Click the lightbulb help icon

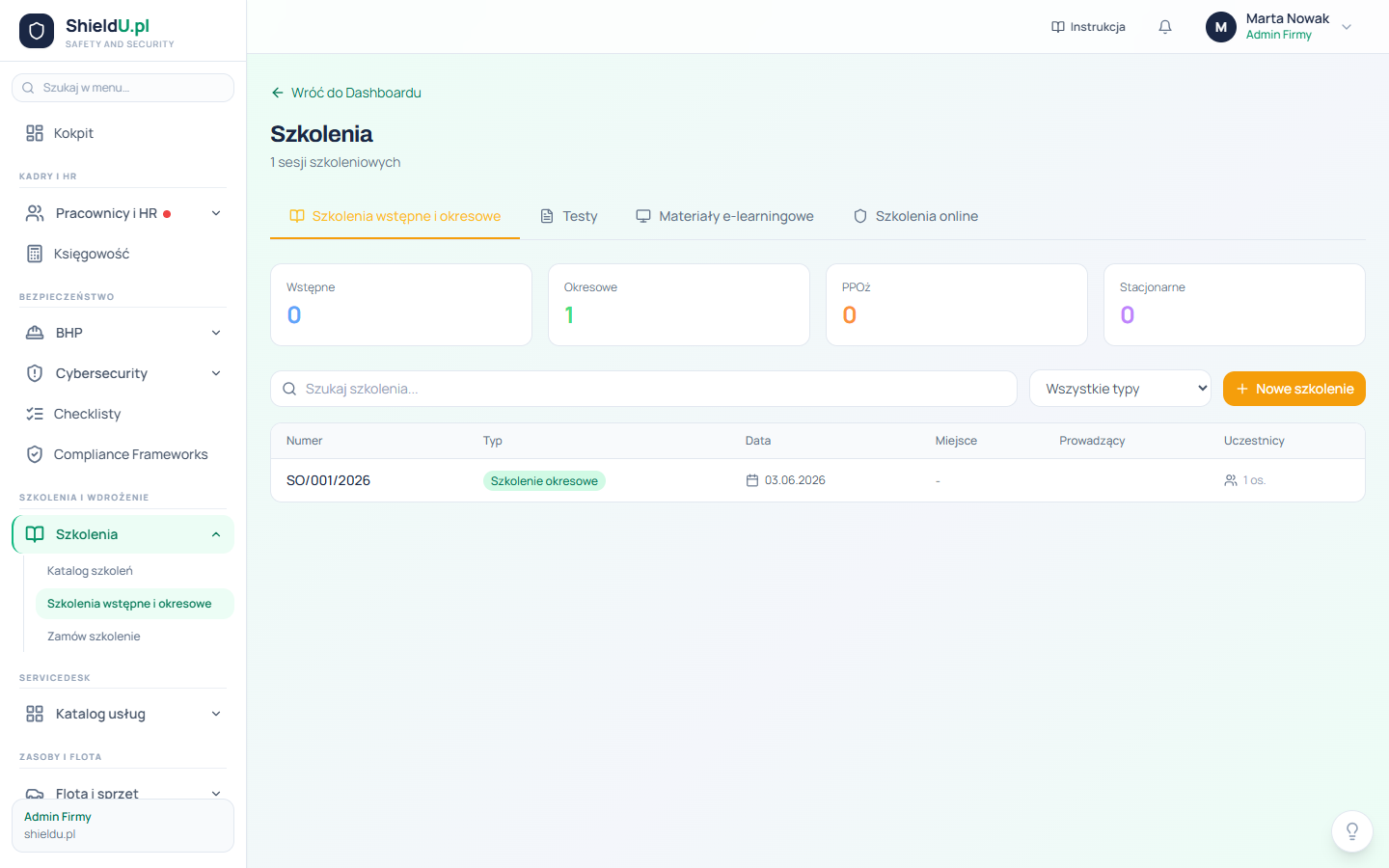tap(1352, 831)
